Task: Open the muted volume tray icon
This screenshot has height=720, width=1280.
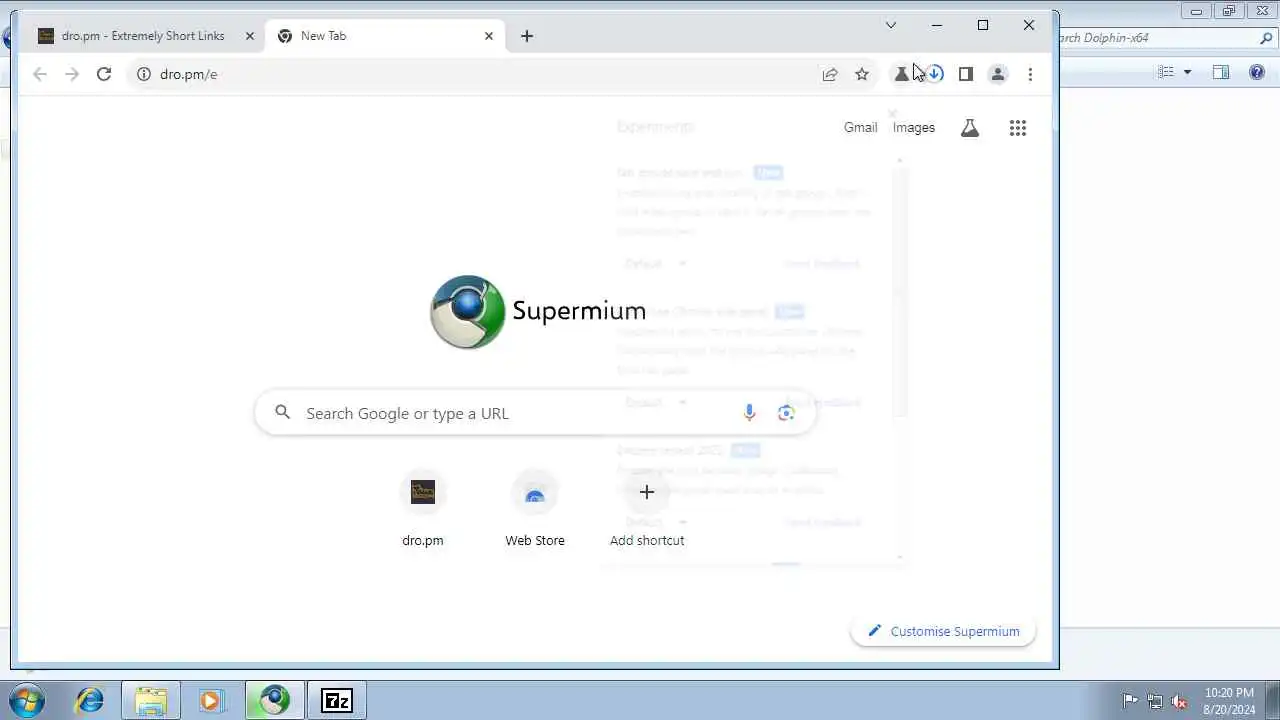Action: tap(1179, 701)
